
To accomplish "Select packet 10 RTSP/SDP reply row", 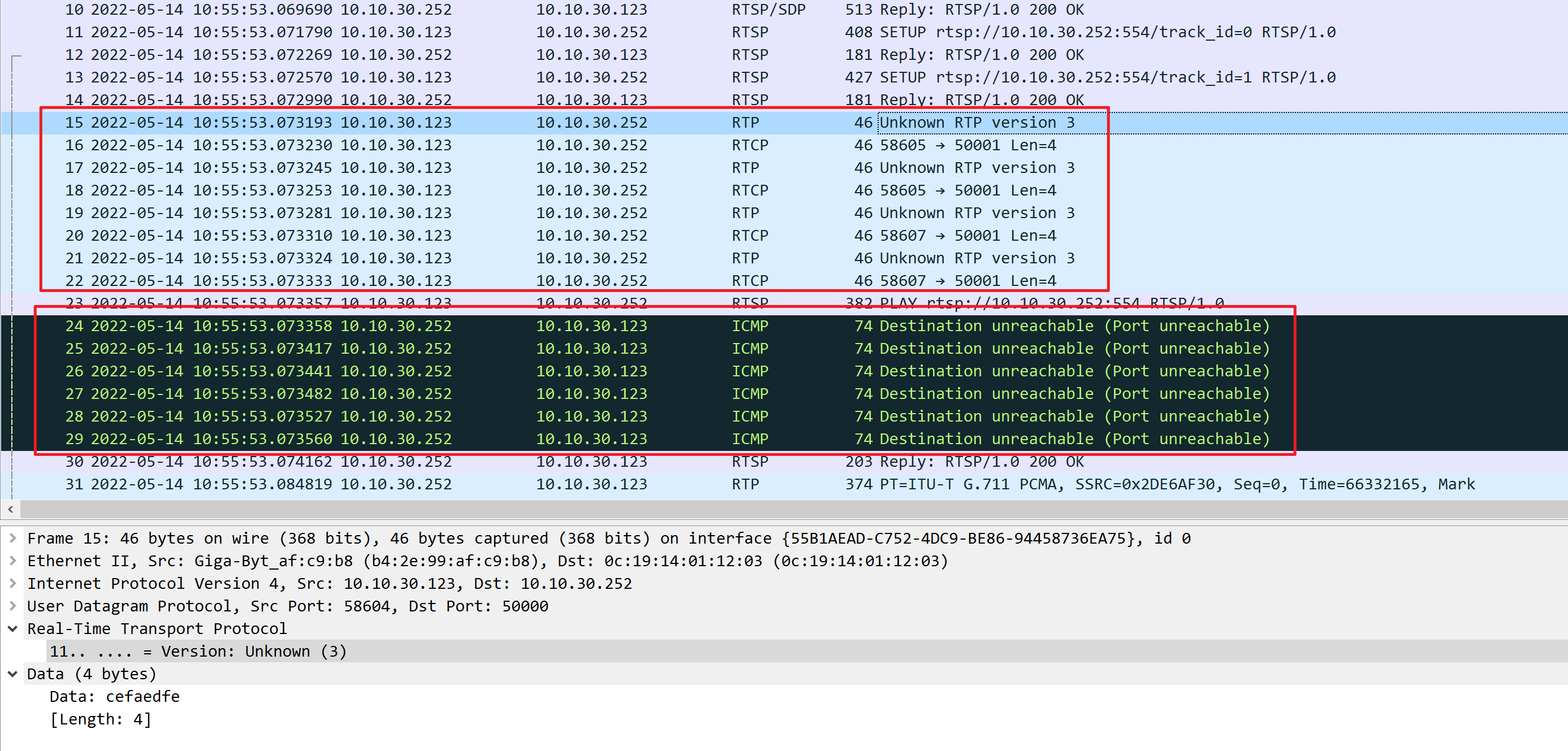I will point(784,10).
